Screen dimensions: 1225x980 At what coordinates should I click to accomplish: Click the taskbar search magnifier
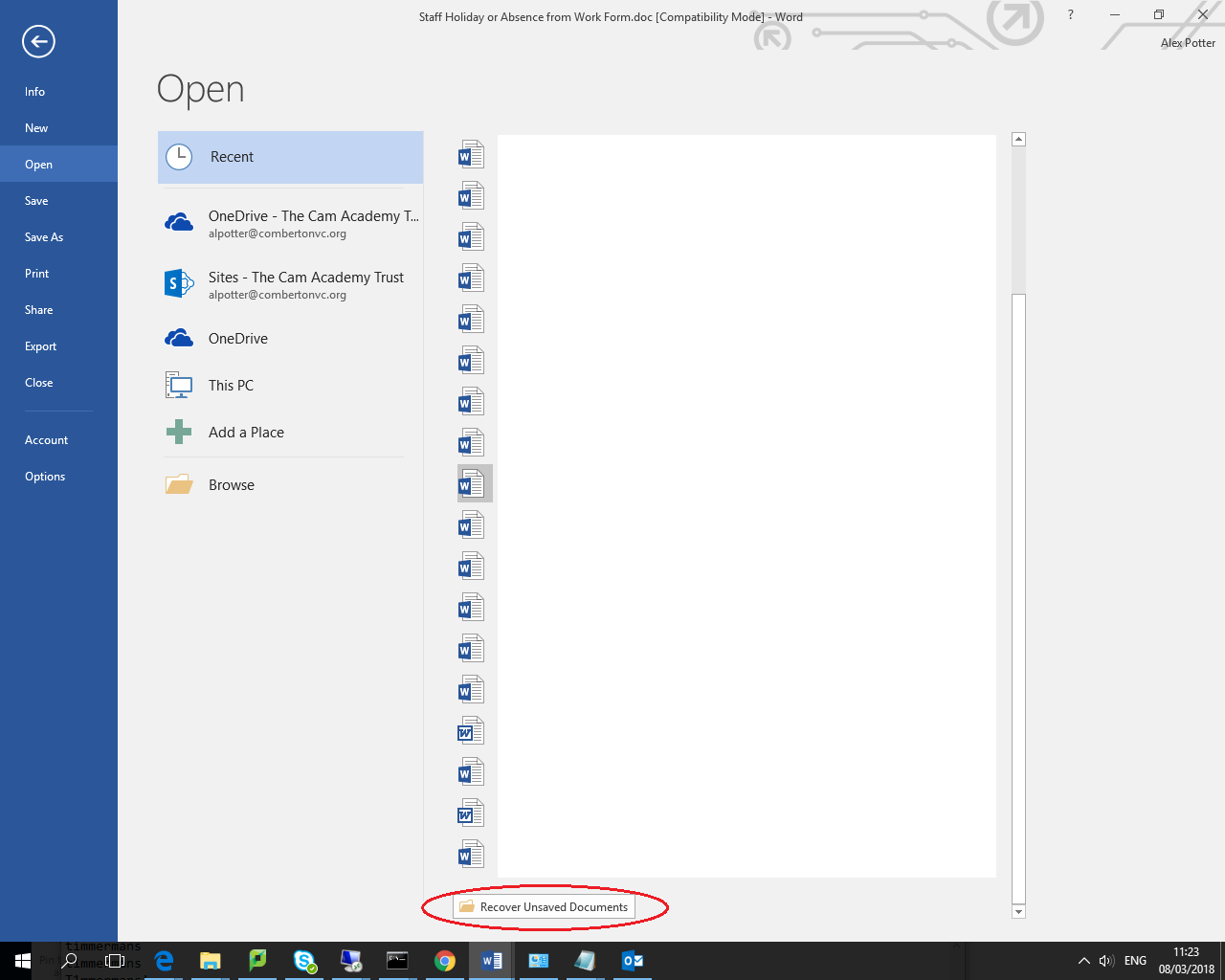click(x=70, y=961)
